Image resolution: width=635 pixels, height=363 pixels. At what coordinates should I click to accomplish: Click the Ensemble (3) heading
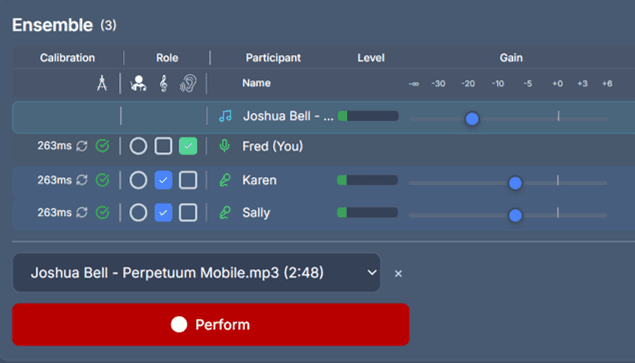pyautogui.click(x=64, y=25)
